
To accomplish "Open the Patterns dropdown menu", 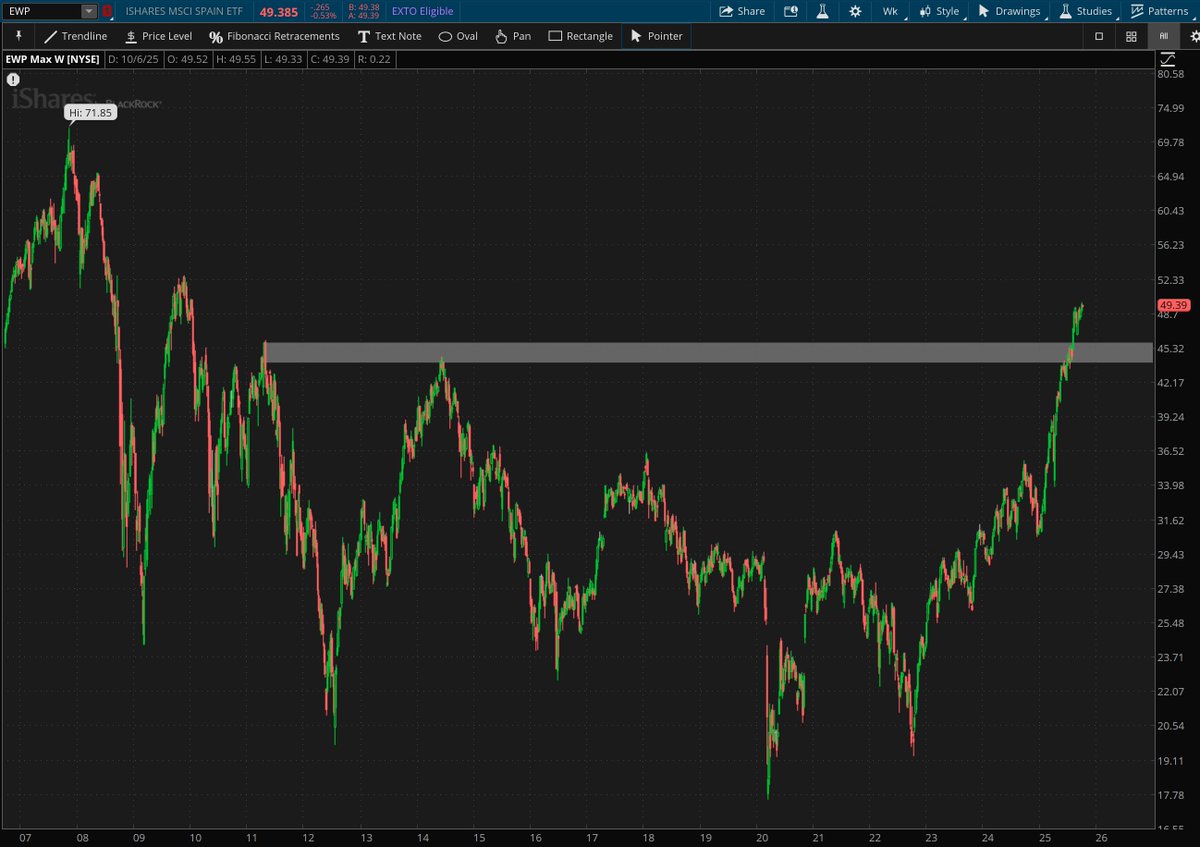I will click(x=1159, y=11).
